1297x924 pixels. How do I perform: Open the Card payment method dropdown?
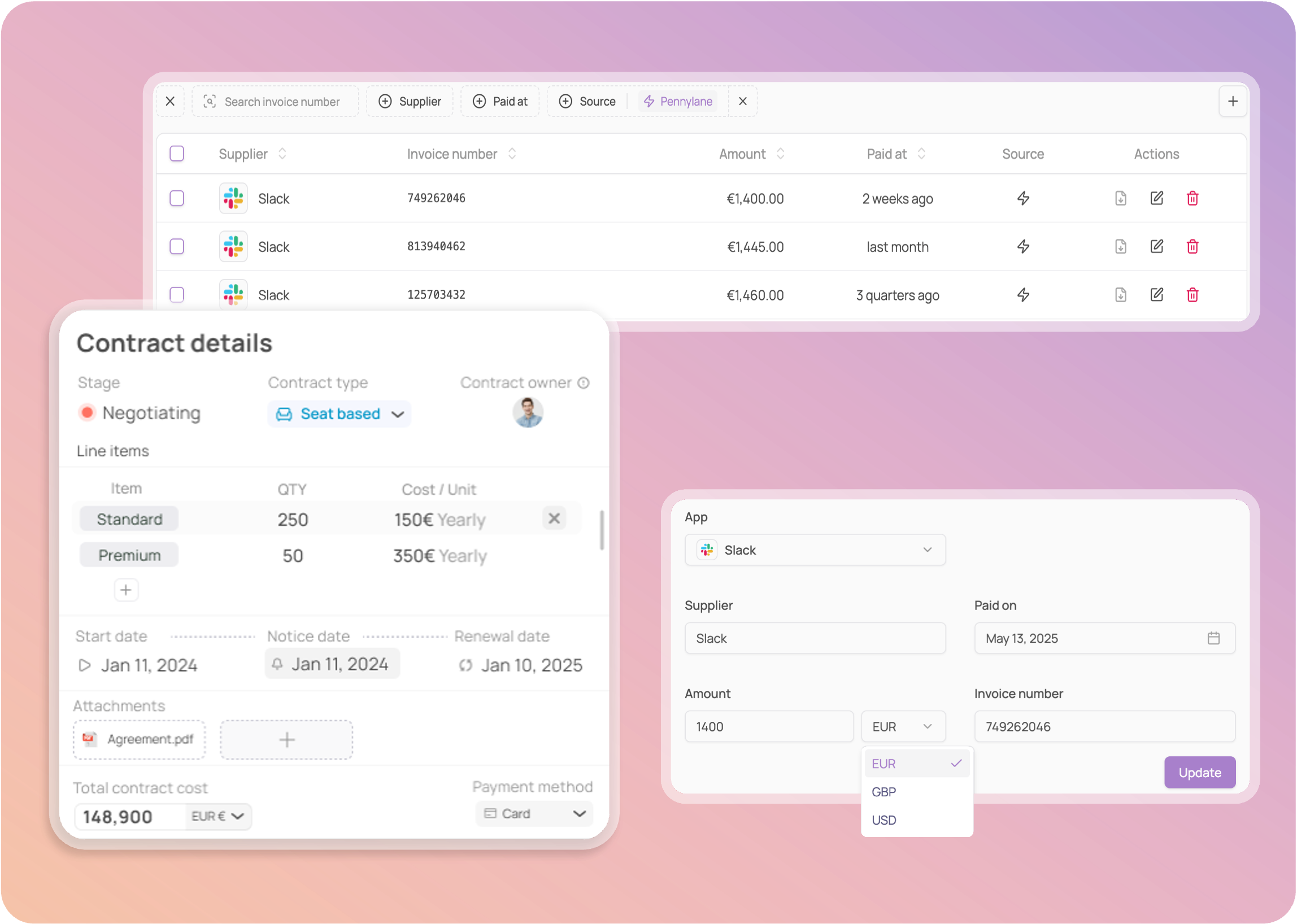click(x=534, y=814)
